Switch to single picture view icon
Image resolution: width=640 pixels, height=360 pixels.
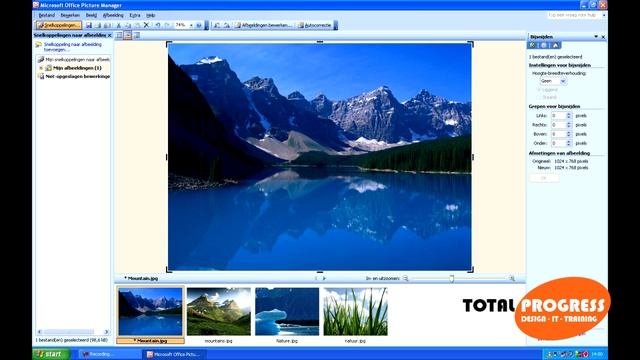tap(137, 36)
